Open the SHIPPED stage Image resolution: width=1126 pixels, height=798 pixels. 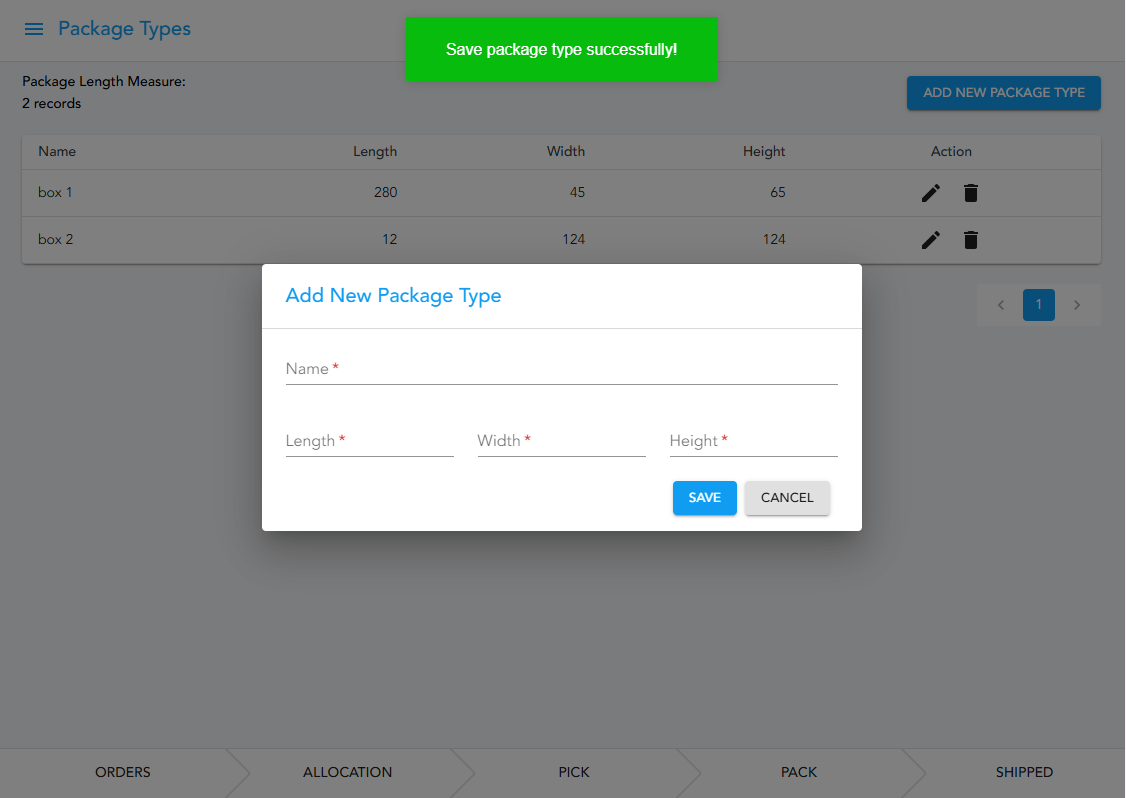tap(1024, 772)
